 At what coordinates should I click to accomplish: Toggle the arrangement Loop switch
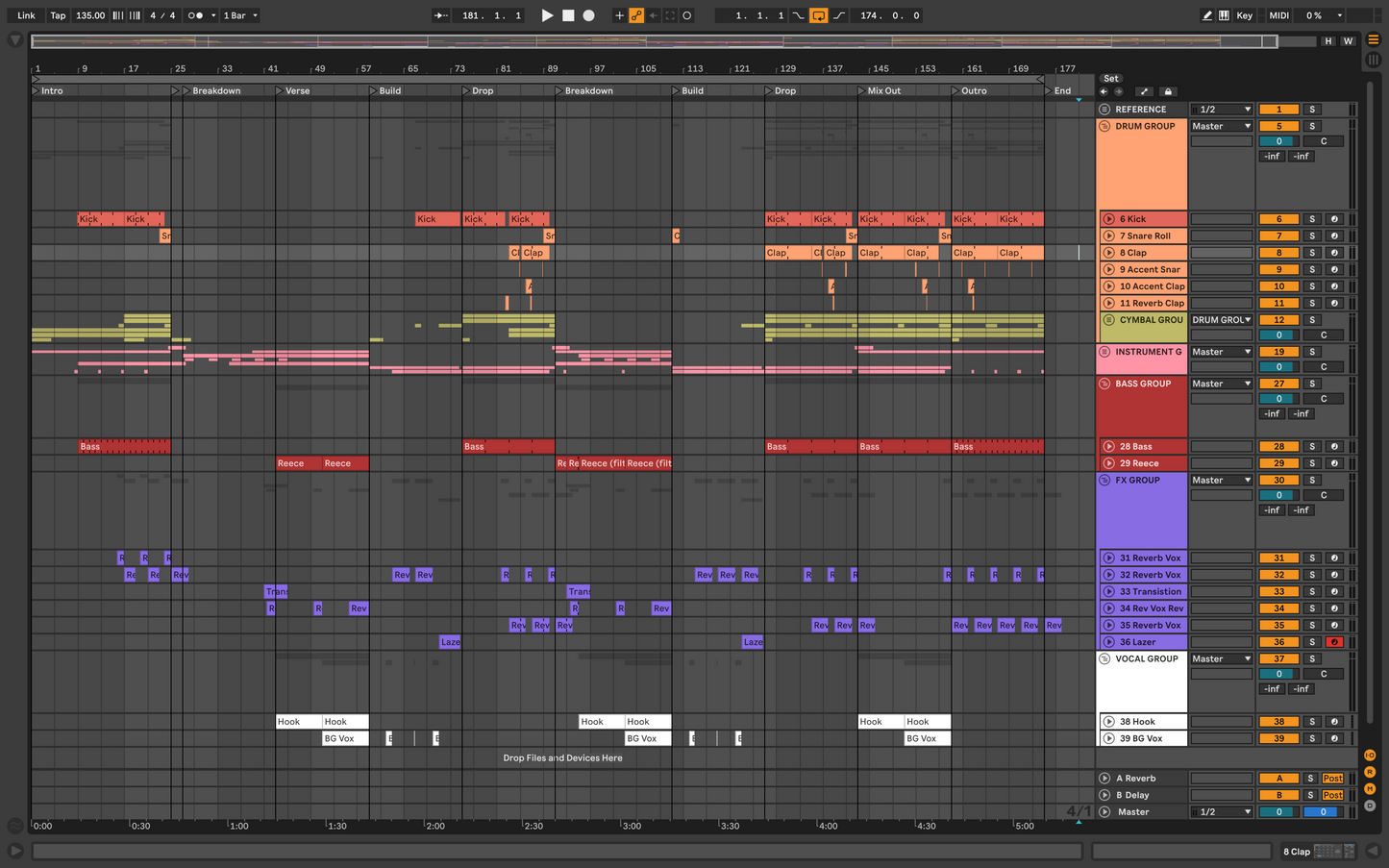(818, 15)
